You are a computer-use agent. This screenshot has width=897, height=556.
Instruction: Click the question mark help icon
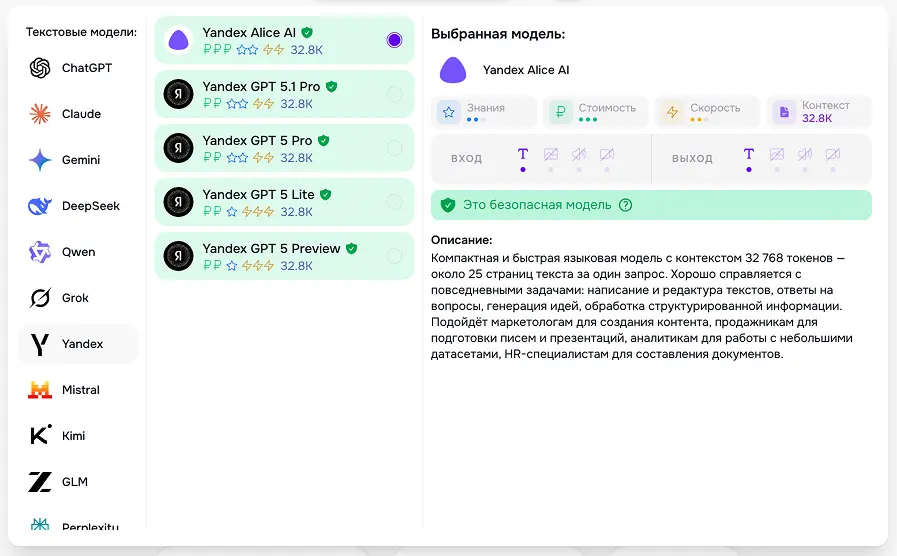pyautogui.click(x=626, y=205)
